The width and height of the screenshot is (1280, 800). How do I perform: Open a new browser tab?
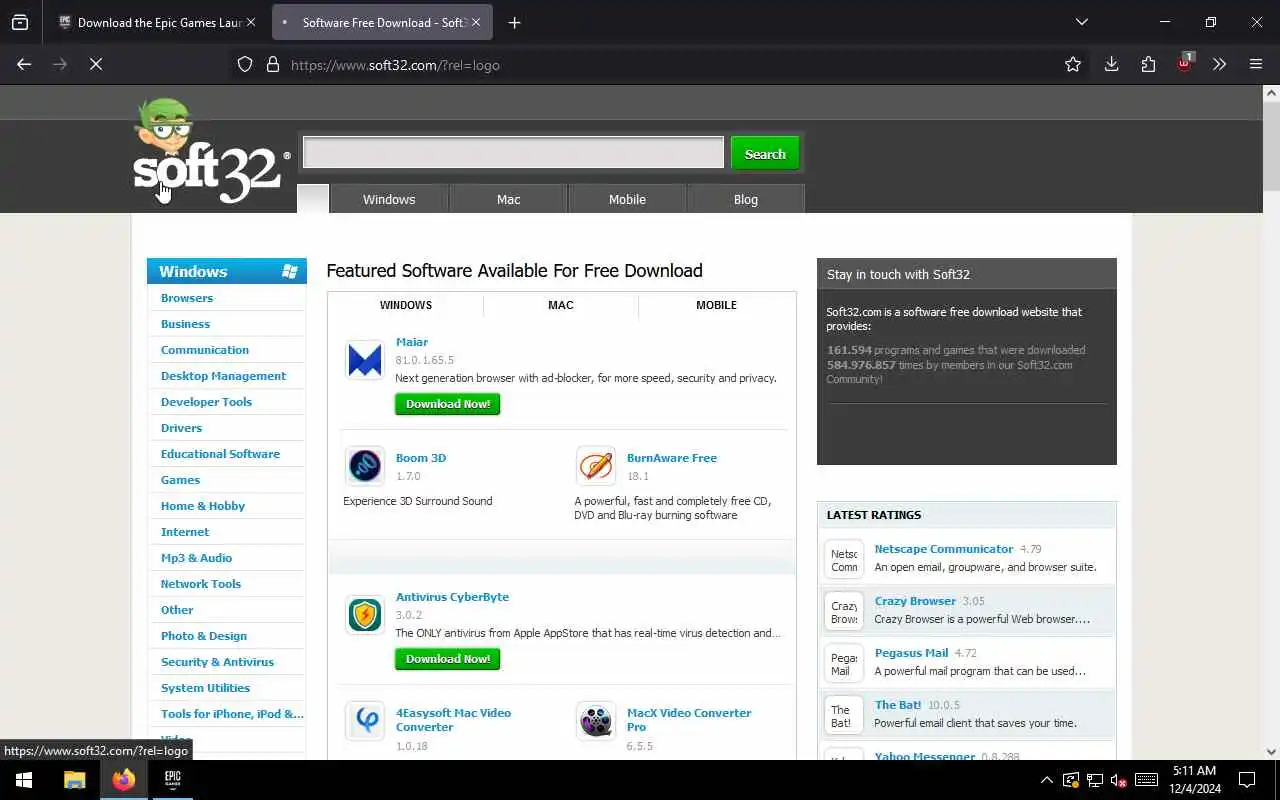pyautogui.click(x=514, y=22)
